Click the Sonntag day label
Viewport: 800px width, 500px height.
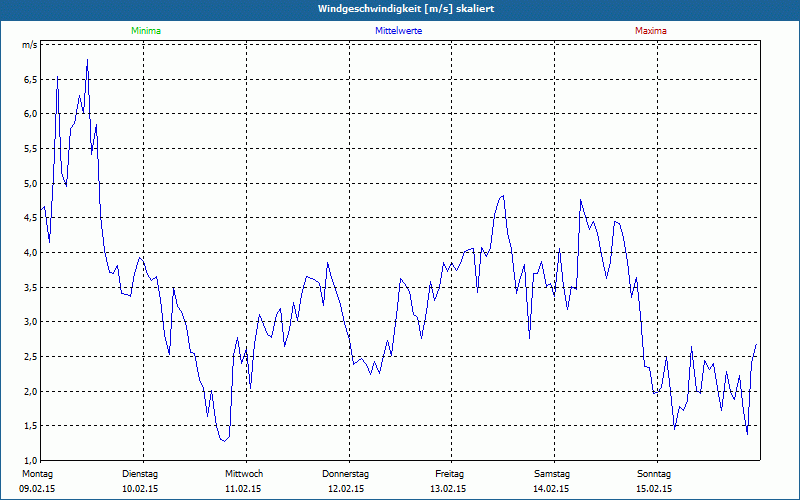pyautogui.click(x=654, y=474)
